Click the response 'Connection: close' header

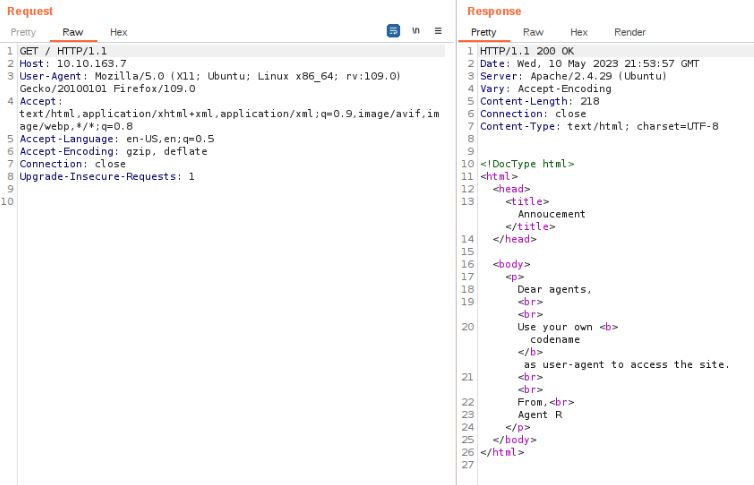[x=533, y=113]
